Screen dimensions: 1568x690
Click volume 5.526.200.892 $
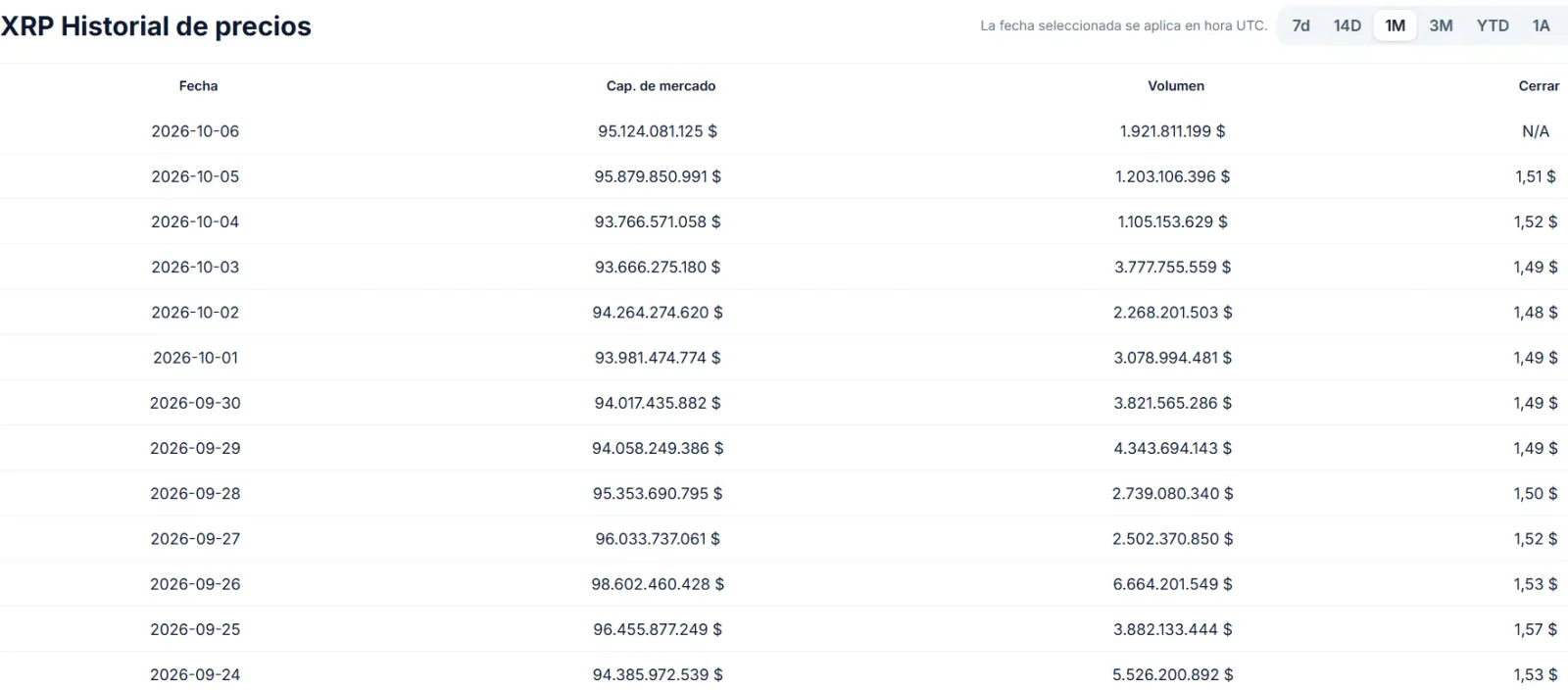tap(1173, 674)
